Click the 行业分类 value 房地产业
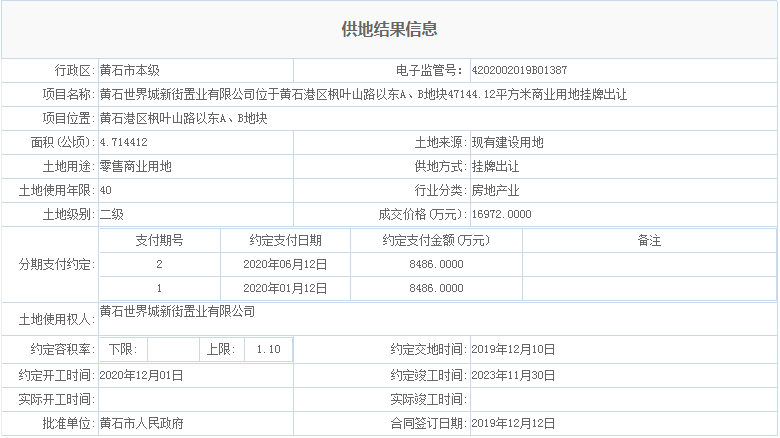The height and width of the screenshot is (438, 780). [x=495, y=190]
